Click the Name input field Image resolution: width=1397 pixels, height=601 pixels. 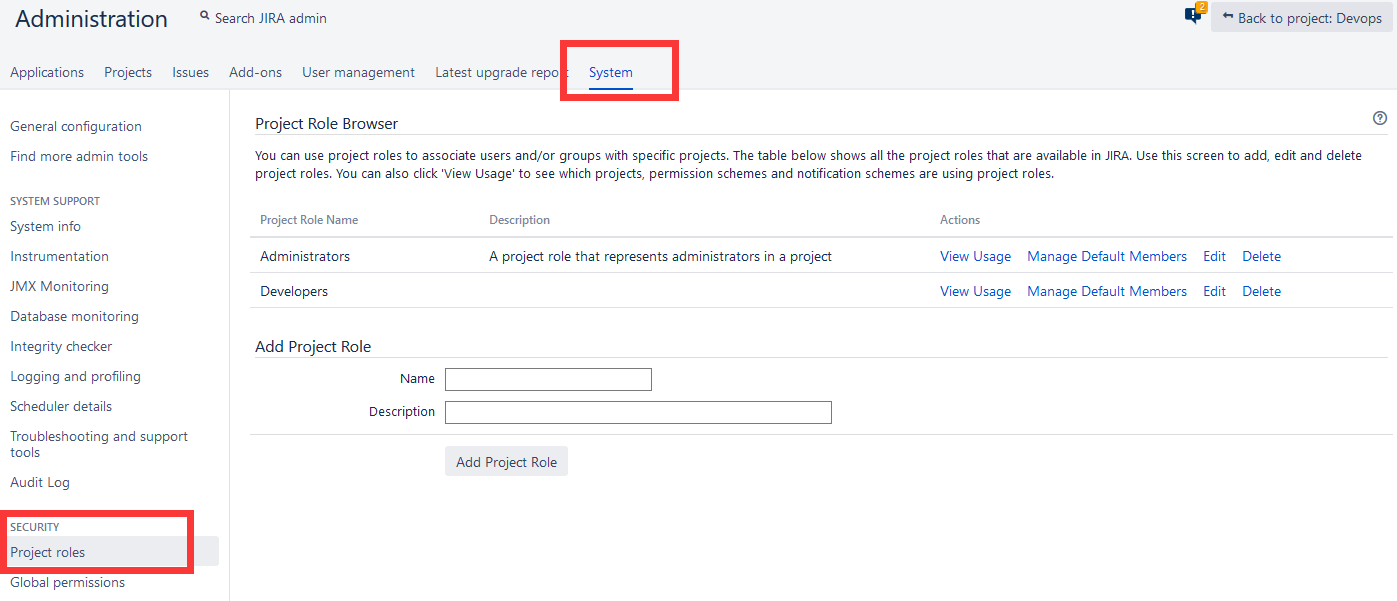548,379
